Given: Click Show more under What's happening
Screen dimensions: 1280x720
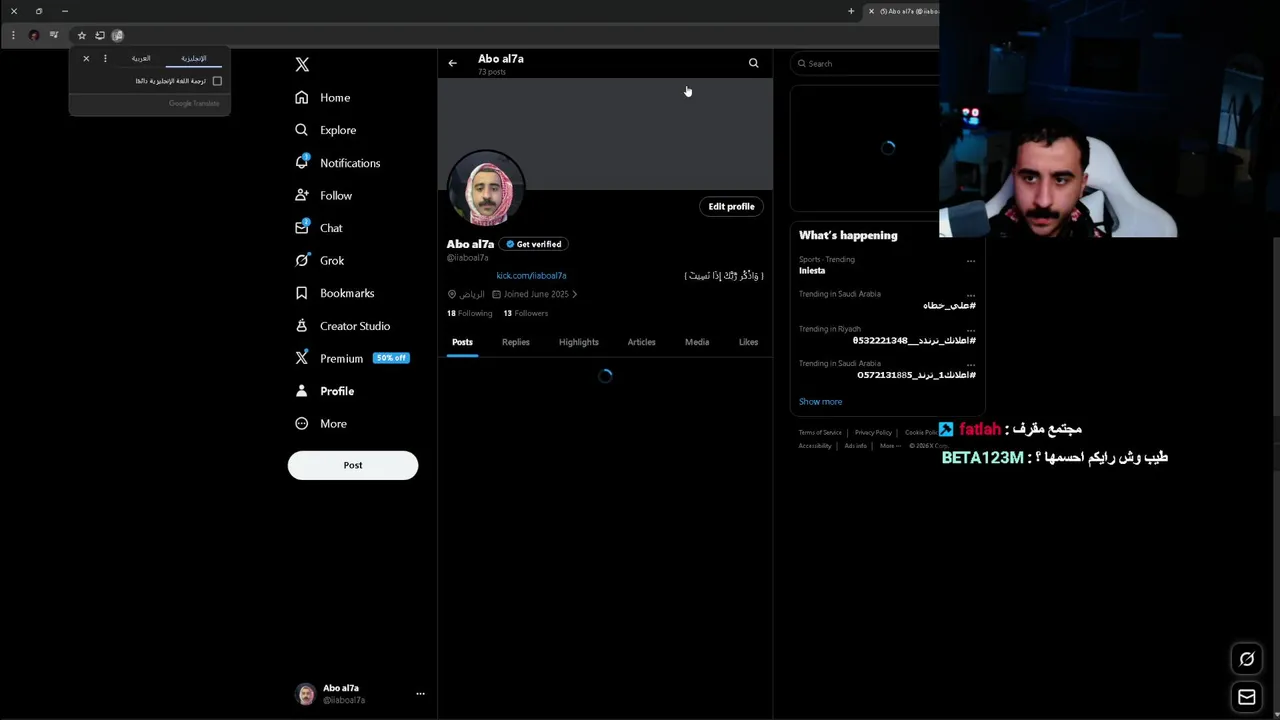Looking at the screenshot, I should 820,402.
